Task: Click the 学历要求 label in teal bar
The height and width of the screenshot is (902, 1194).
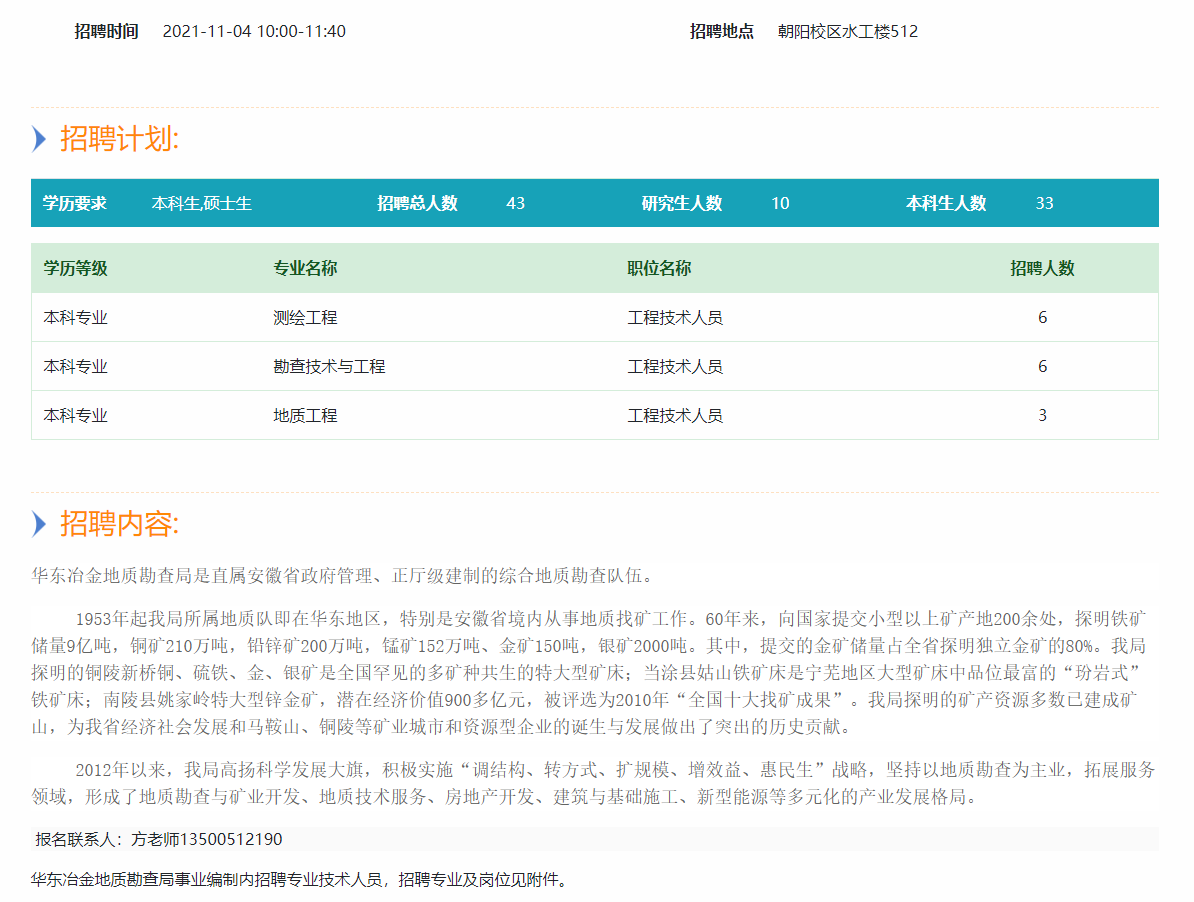Action: tap(74, 203)
